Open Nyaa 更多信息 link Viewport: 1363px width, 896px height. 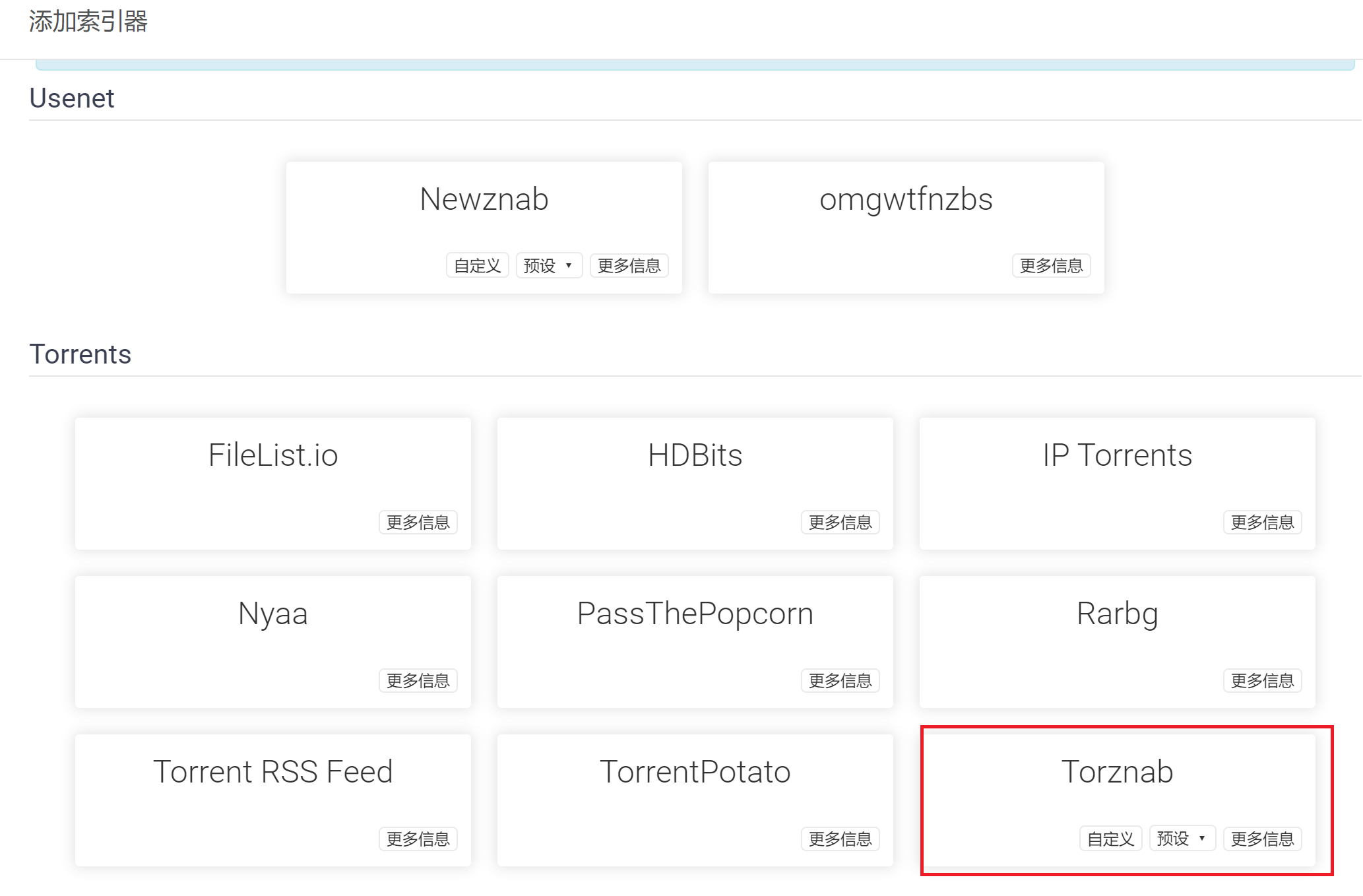pos(418,680)
